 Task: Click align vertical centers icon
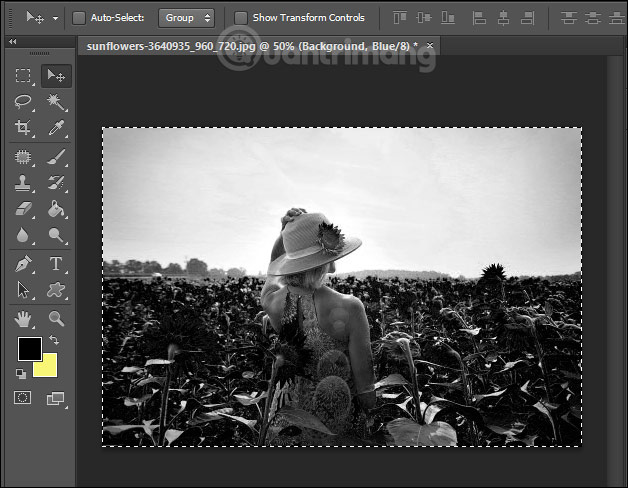pyautogui.click(x=424, y=18)
